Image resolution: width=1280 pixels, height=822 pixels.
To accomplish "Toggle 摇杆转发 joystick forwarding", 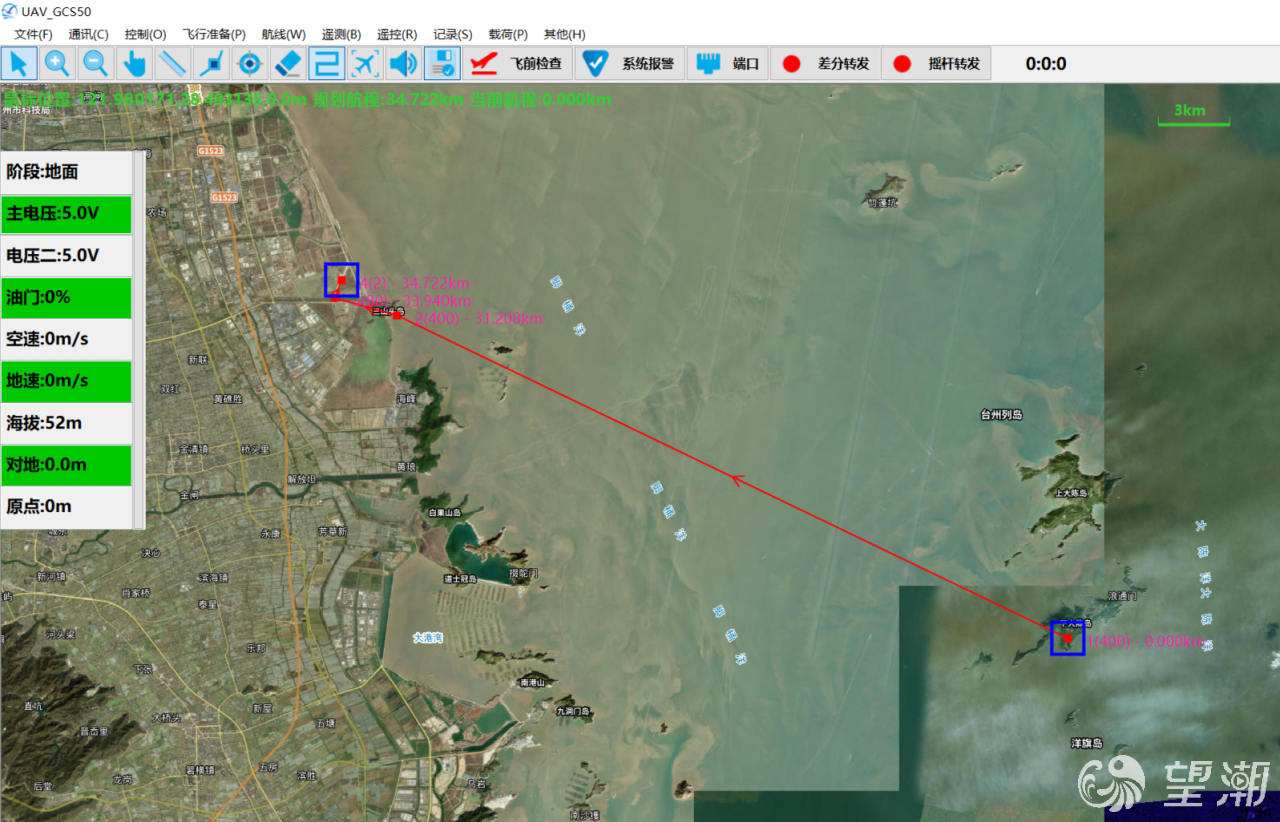I will pyautogui.click(x=936, y=64).
